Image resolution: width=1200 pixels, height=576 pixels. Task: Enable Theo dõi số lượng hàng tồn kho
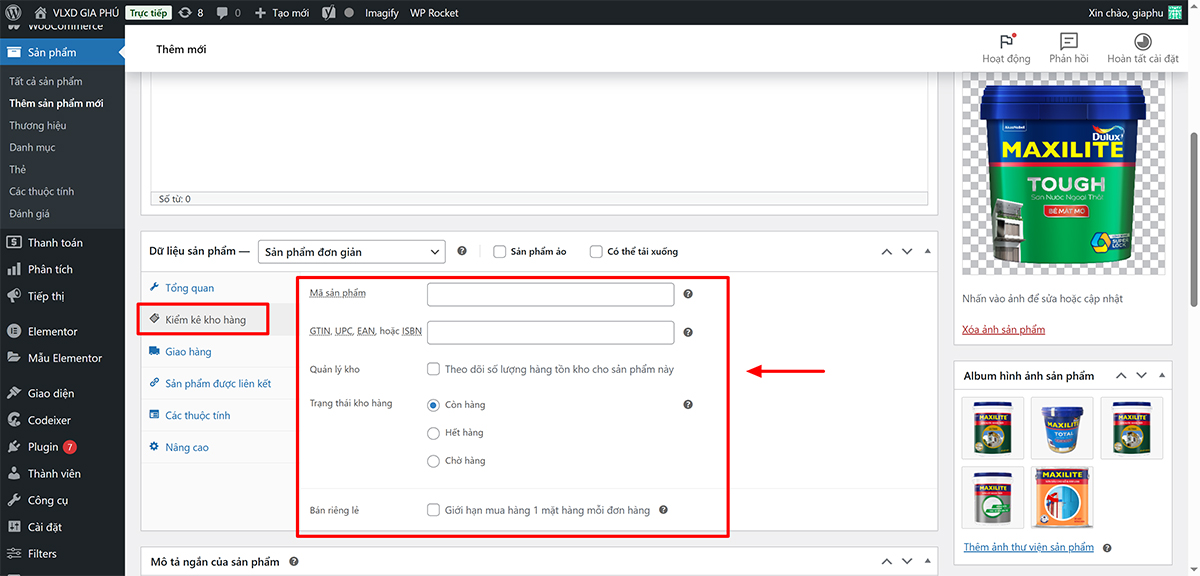pos(434,369)
